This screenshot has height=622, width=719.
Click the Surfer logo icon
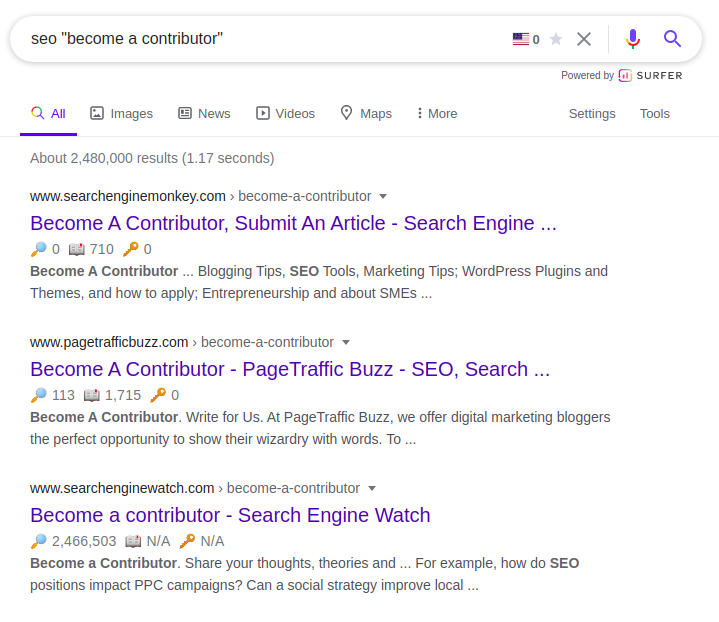click(x=625, y=75)
